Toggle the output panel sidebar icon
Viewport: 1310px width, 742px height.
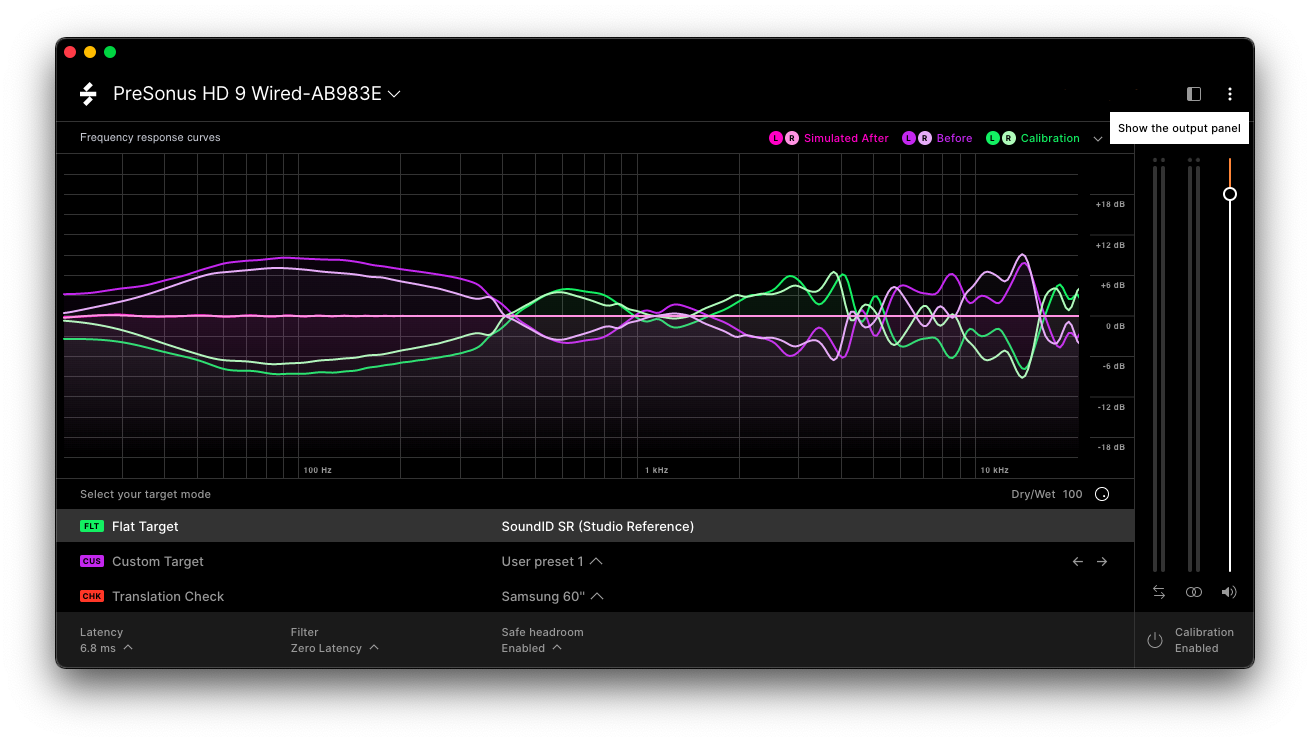(x=1194, y=94)
